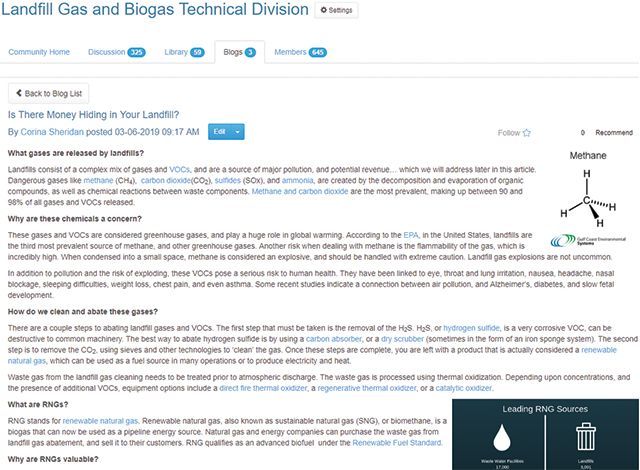Click the trash can Landfills icon

(x=588, y=437)
